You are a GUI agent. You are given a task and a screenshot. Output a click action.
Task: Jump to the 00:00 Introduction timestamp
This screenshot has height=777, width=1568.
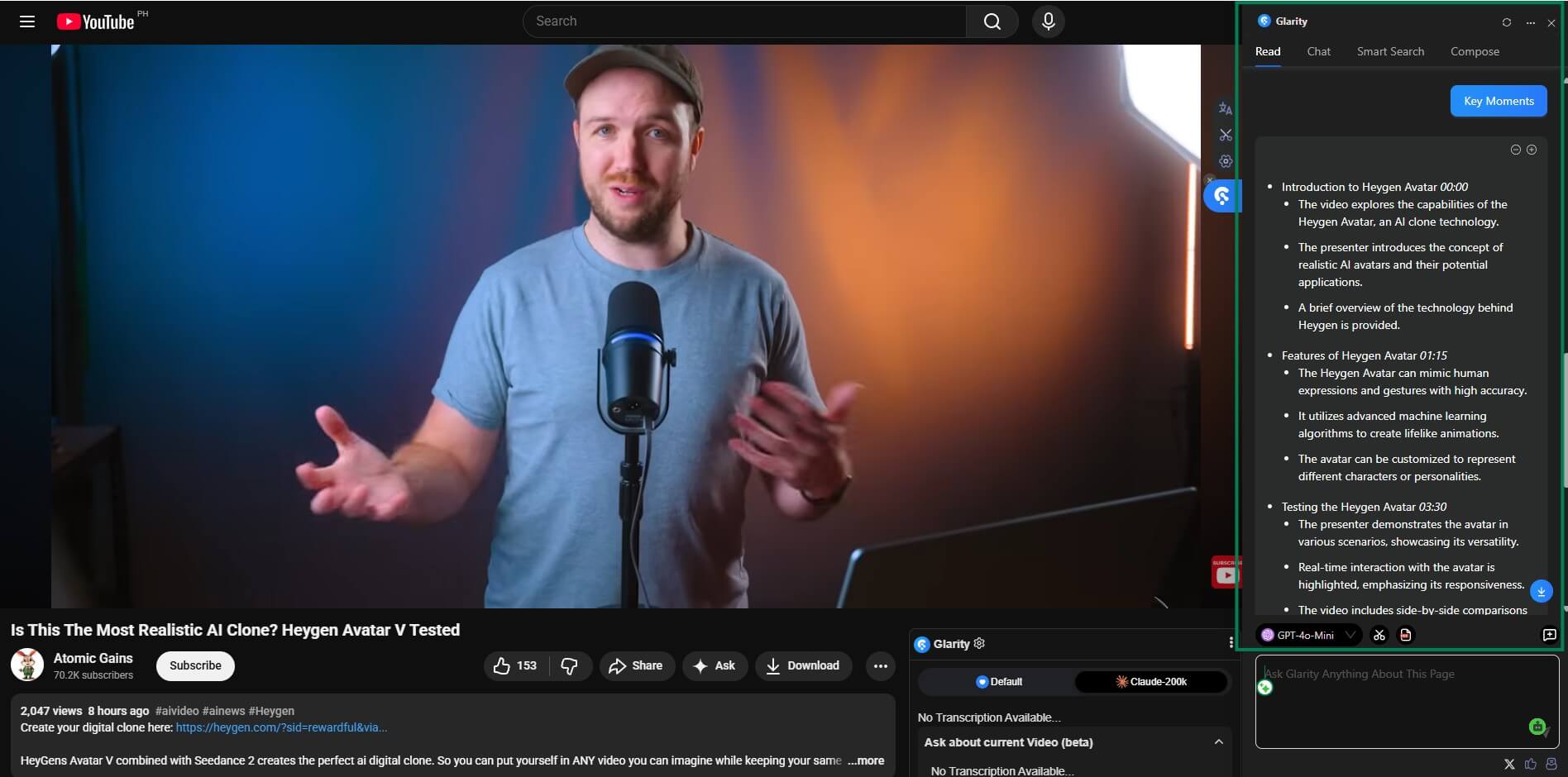pos(1454,187)
